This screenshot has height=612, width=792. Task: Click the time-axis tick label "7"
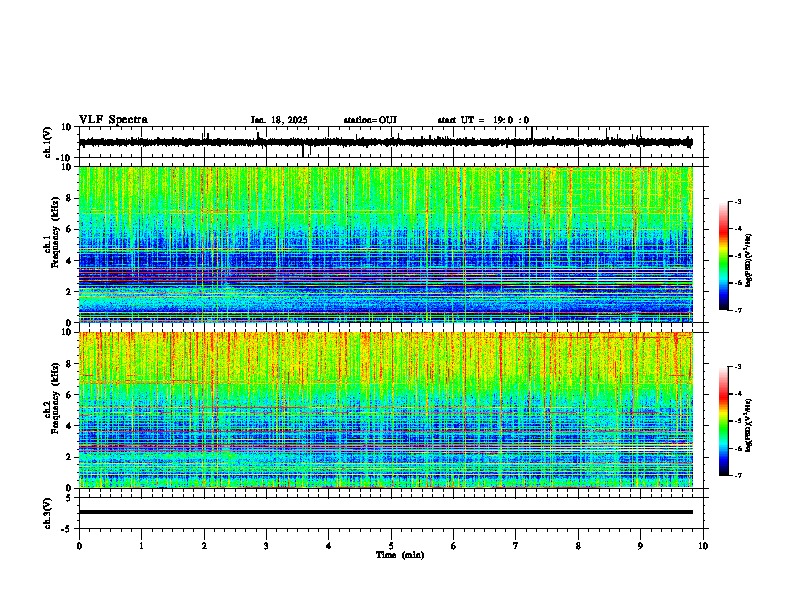click(x=516, y=546)
